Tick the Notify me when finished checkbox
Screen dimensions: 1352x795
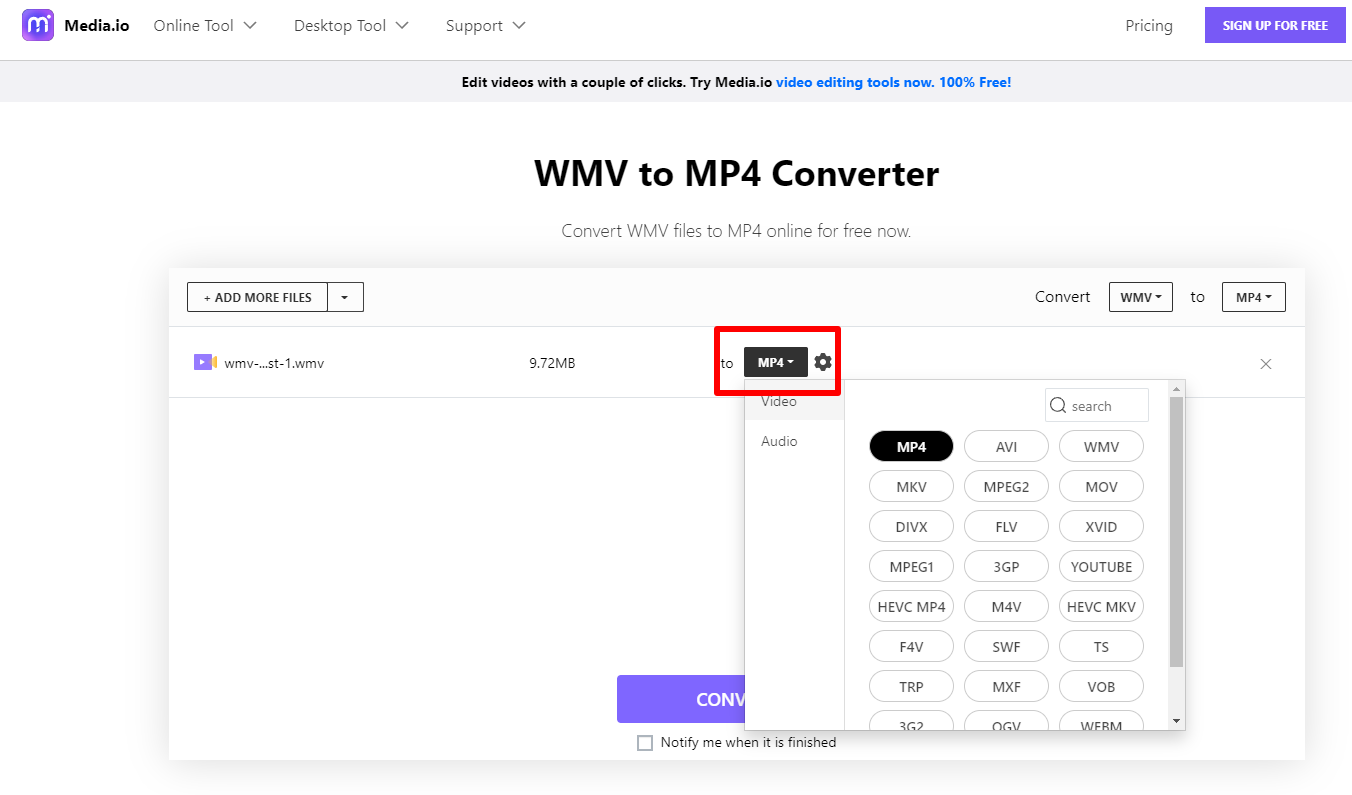coord(645,743)
